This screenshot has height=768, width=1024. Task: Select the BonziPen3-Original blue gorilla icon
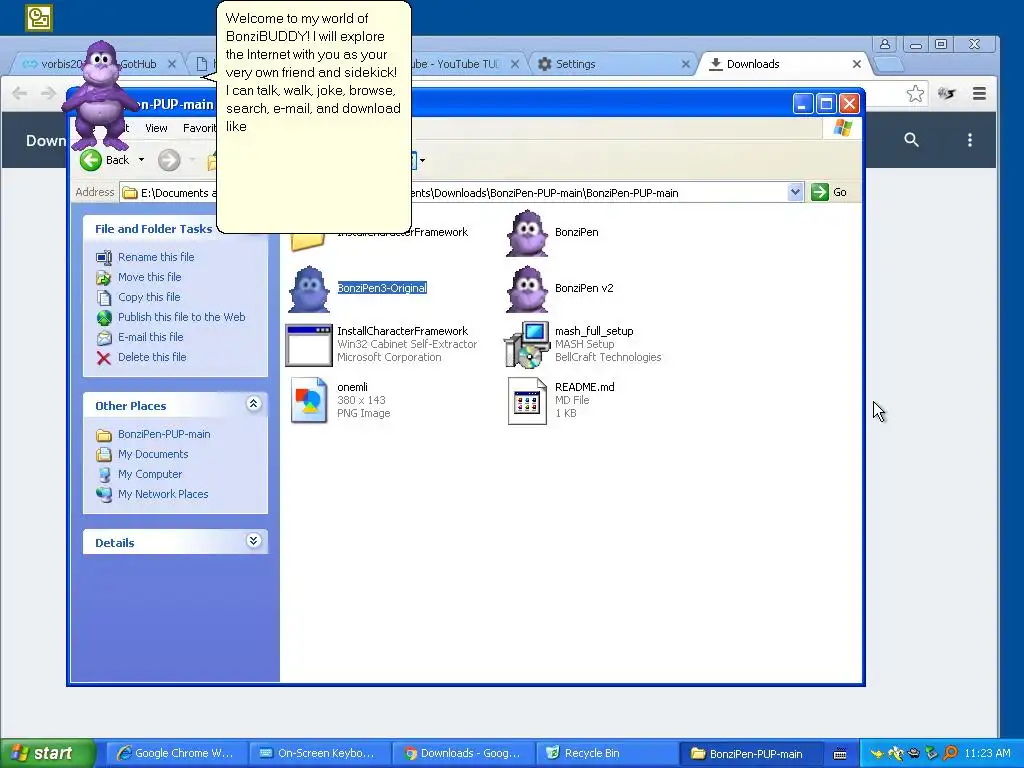tap(309, 289)
